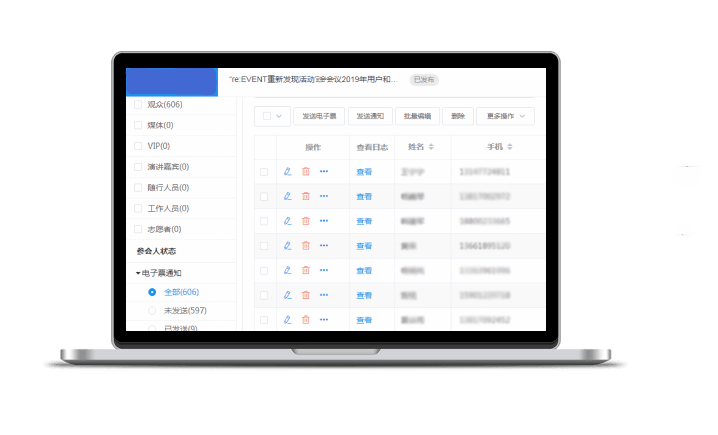Screen dimensions: 718x435
Task: Click the red trash icon in the fifth table row
Action: pos(306,270)
